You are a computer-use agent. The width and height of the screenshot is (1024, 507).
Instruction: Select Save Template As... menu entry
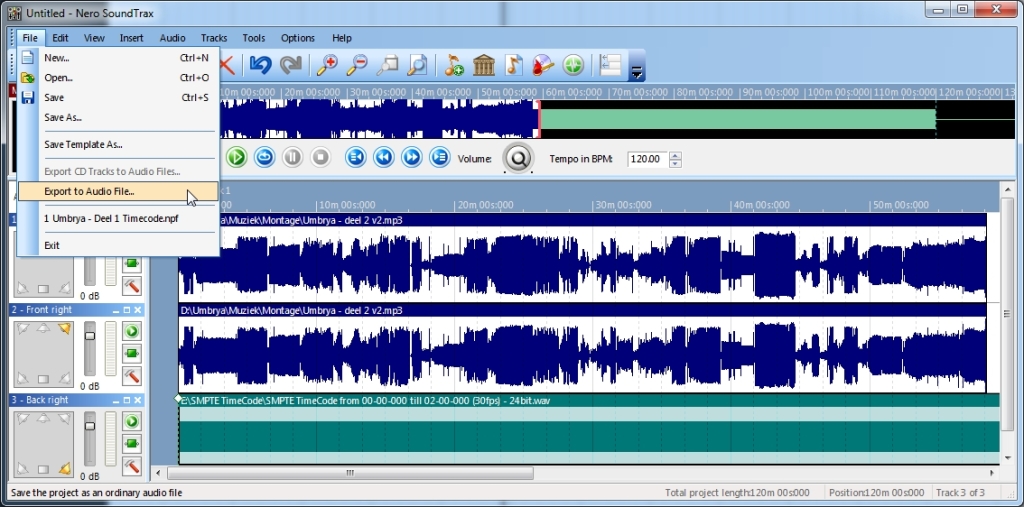(118, 144)
